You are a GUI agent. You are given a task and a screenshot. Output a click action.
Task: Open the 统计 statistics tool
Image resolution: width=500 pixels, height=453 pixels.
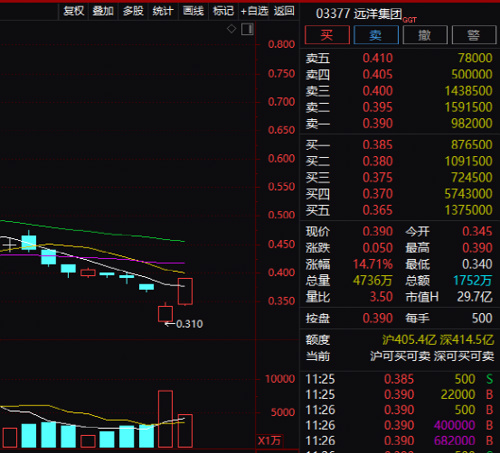[x=163, y=11]
